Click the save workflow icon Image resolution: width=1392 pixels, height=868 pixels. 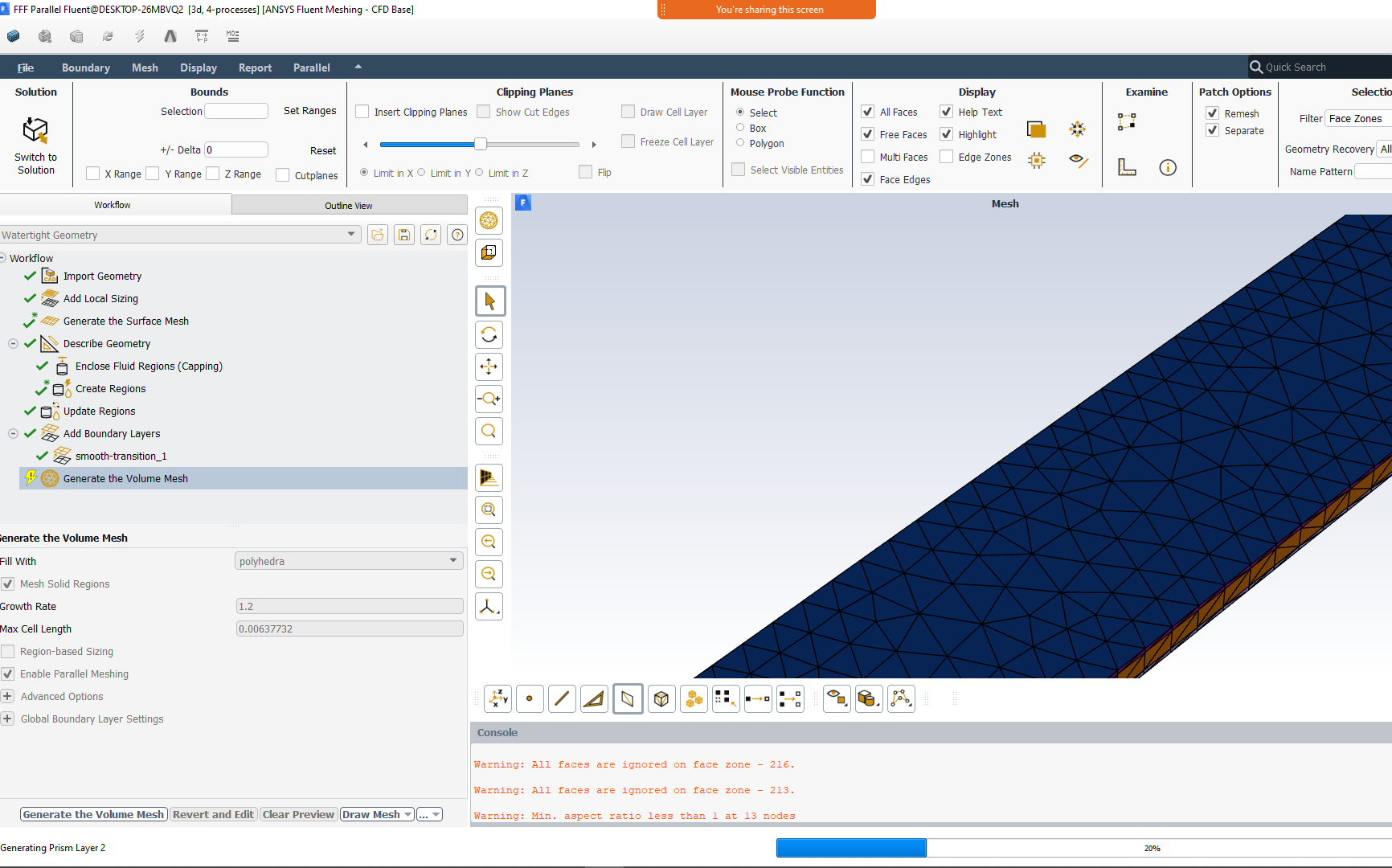(404, 235)
